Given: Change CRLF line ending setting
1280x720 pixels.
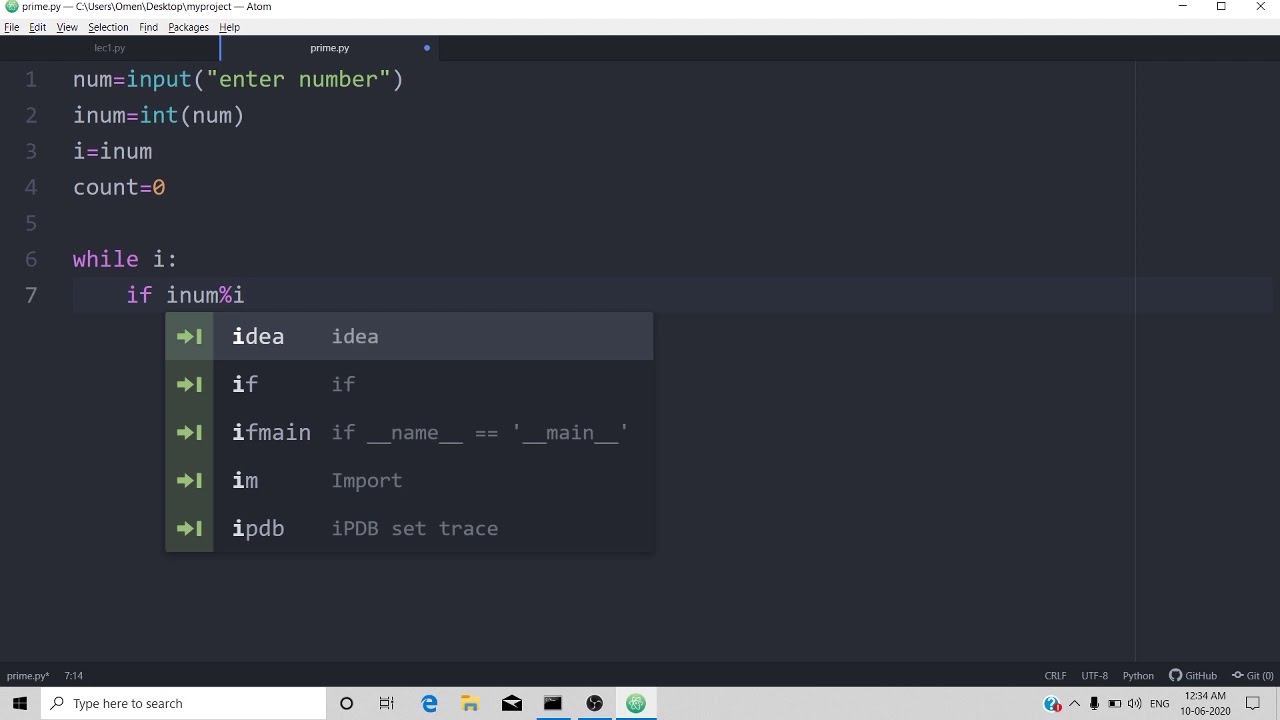Looking at the screenshot, I should (x=1055, y=676).
